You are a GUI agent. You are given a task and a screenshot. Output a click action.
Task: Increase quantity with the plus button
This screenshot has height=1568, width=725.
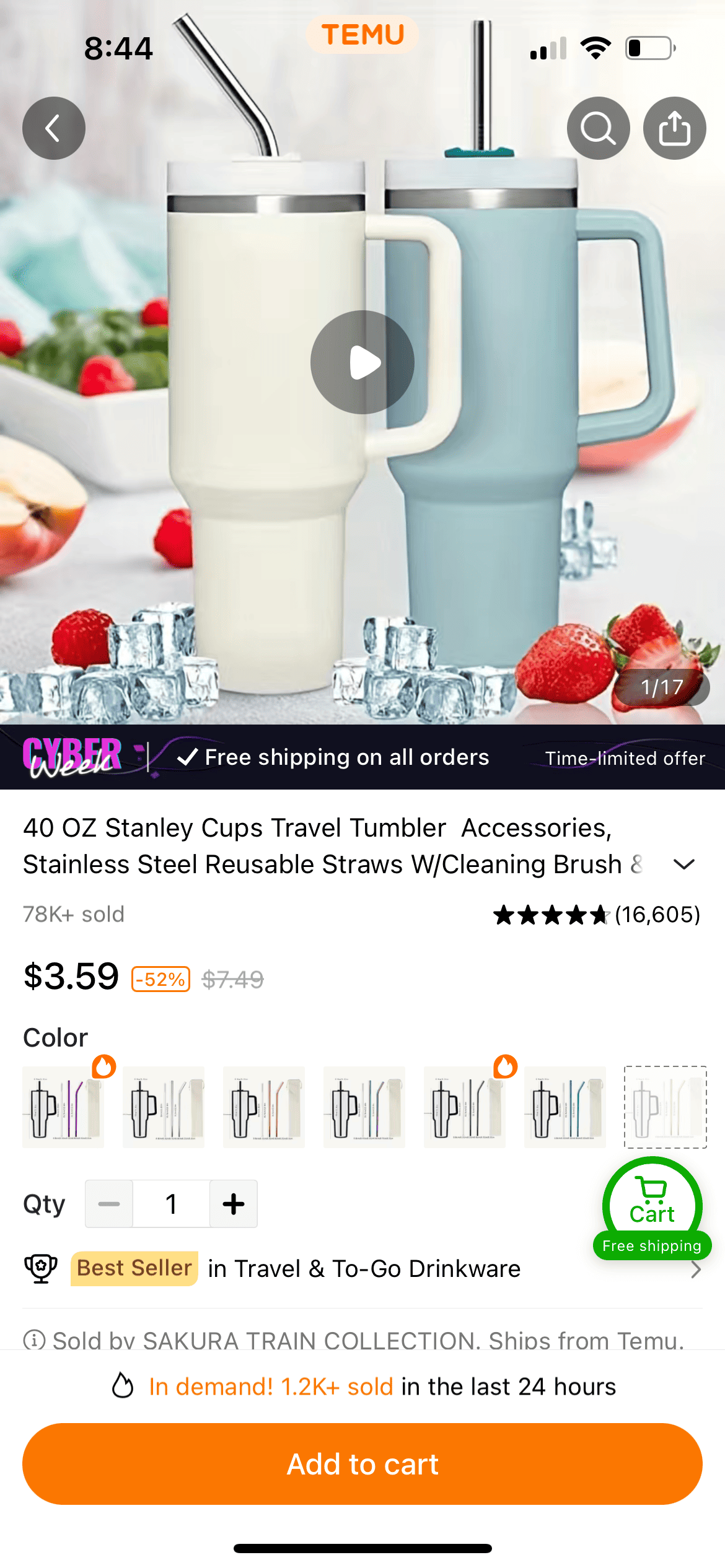tap(234, 1204)
